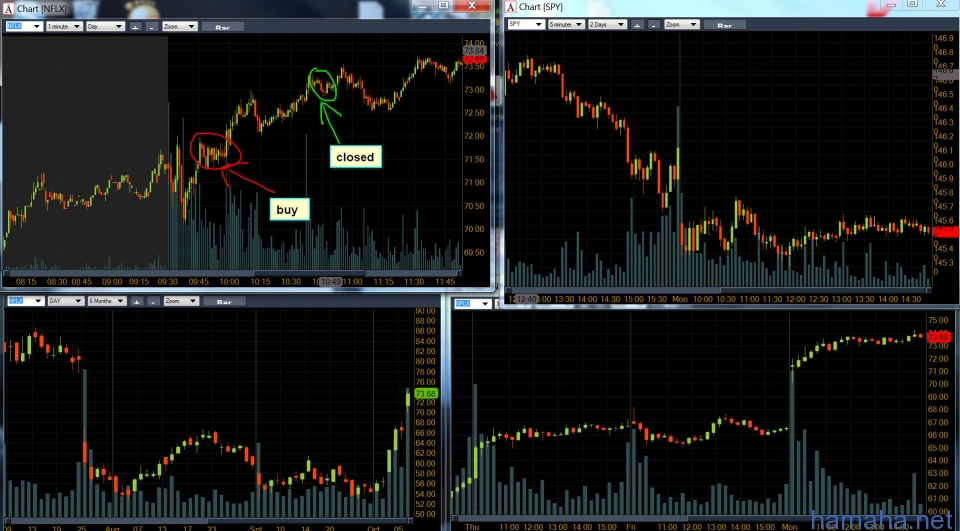Viewport: 960px width, 531px height.
Task: Open NFLX symbol dropdown in bottom-right chart
Action: point(473,304)
